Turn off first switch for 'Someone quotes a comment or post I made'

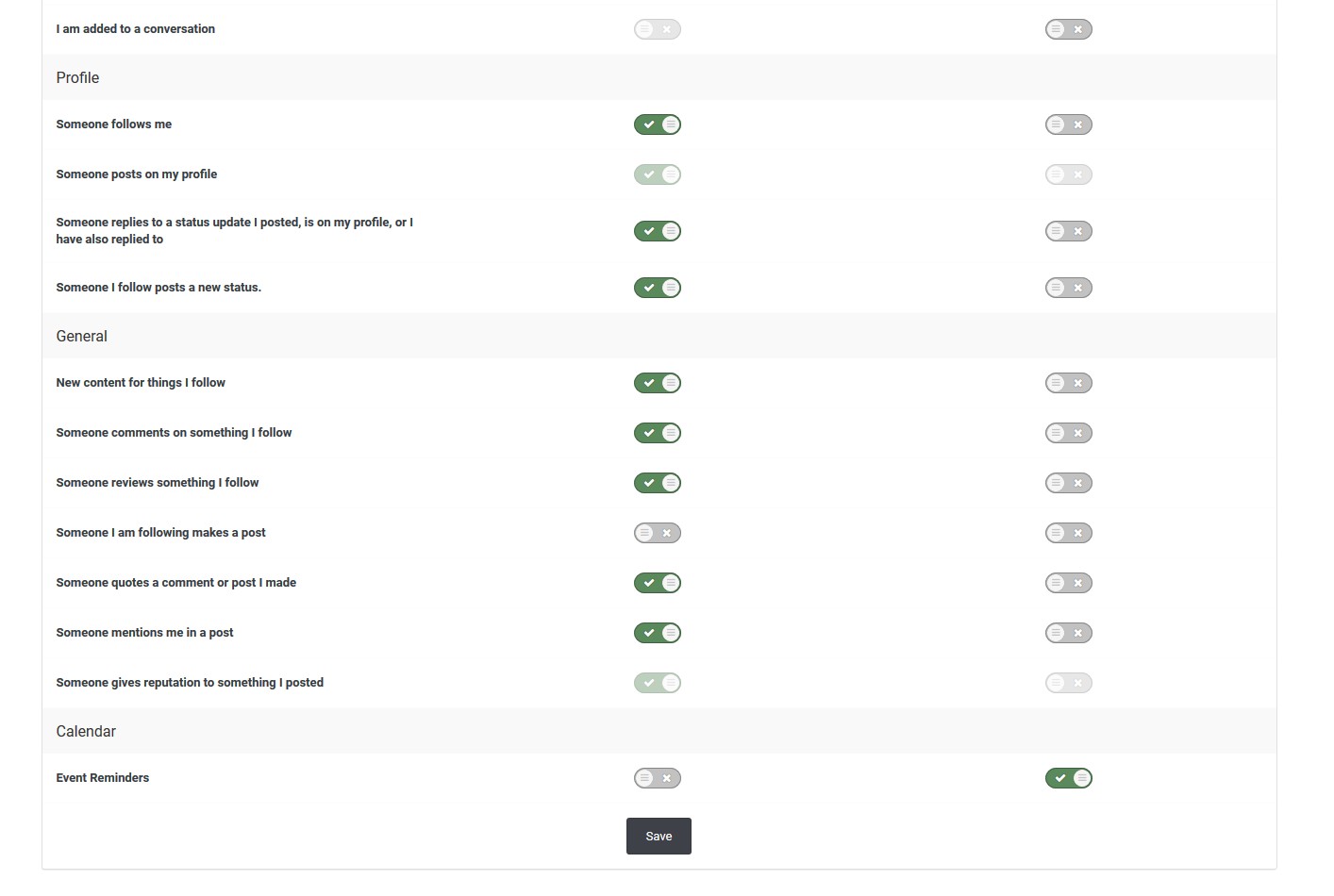[658, 583]
